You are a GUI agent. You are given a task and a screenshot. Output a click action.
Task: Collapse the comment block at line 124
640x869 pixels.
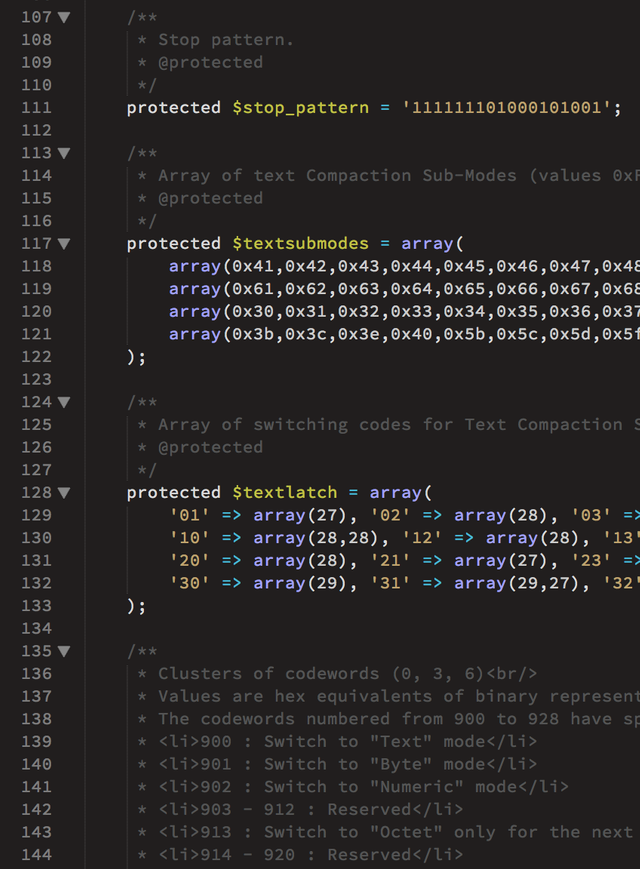click(64, 402)
